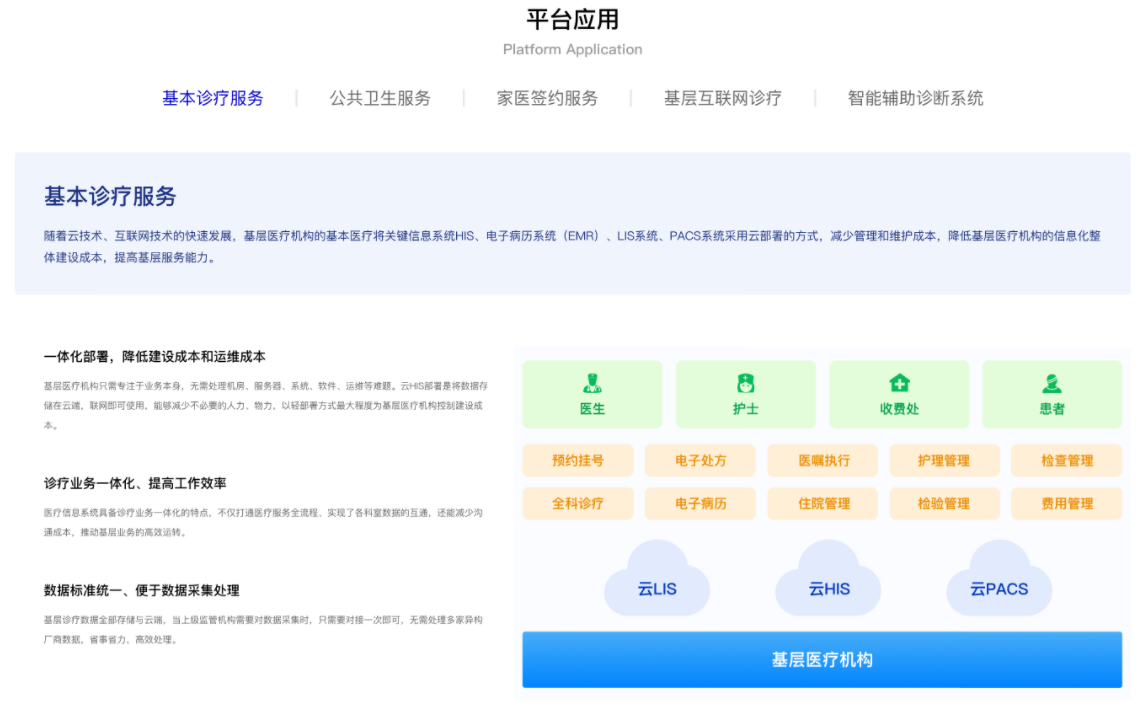The height and width of the screenshot is (711, 1141).
Task: Click the 电子处方 module tag
Action: coord(700,461)
